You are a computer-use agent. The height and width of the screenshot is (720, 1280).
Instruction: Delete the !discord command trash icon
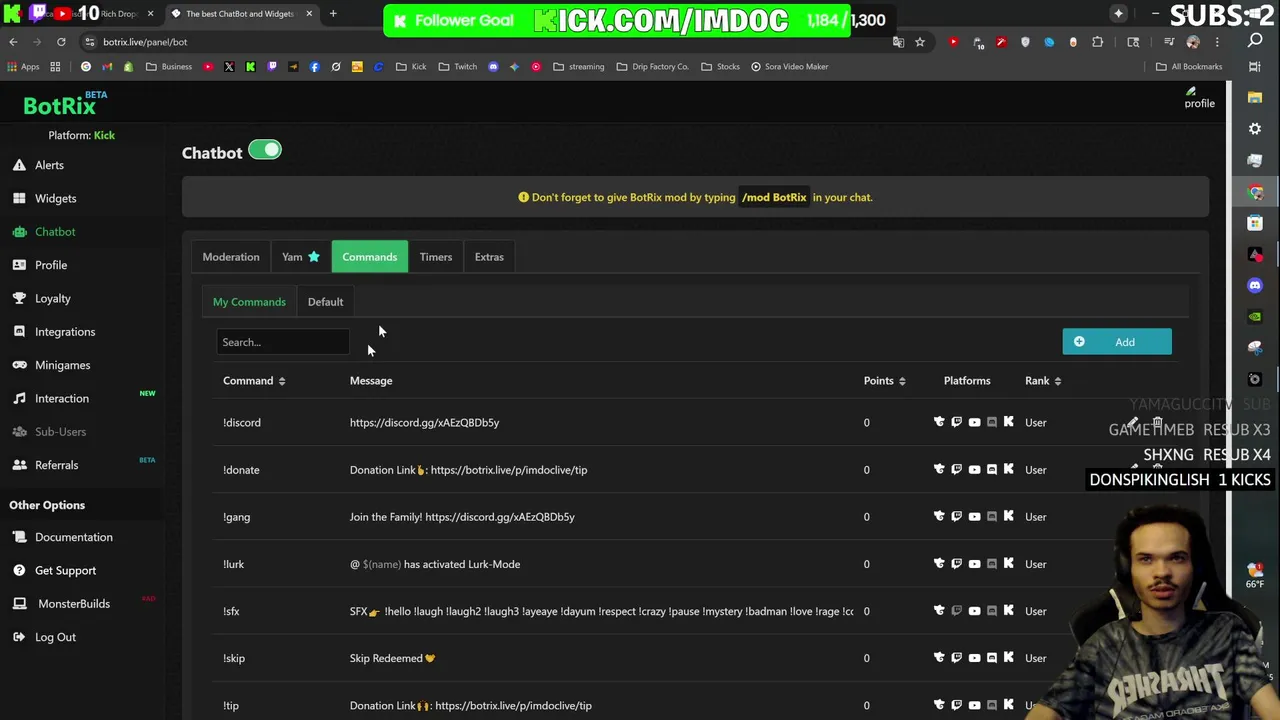click(x=1157, y=423)
